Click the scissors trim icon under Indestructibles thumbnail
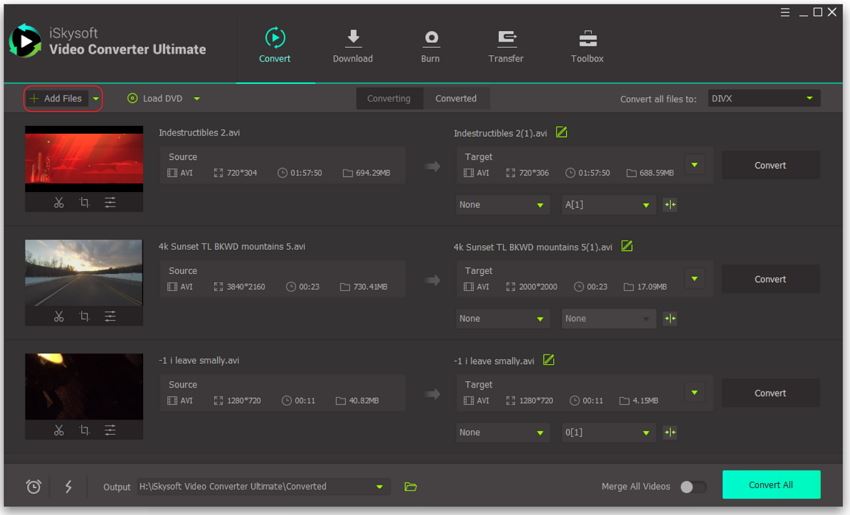This screenshot has width=850, height=515. pyautogui.click(x=59, y=202)
